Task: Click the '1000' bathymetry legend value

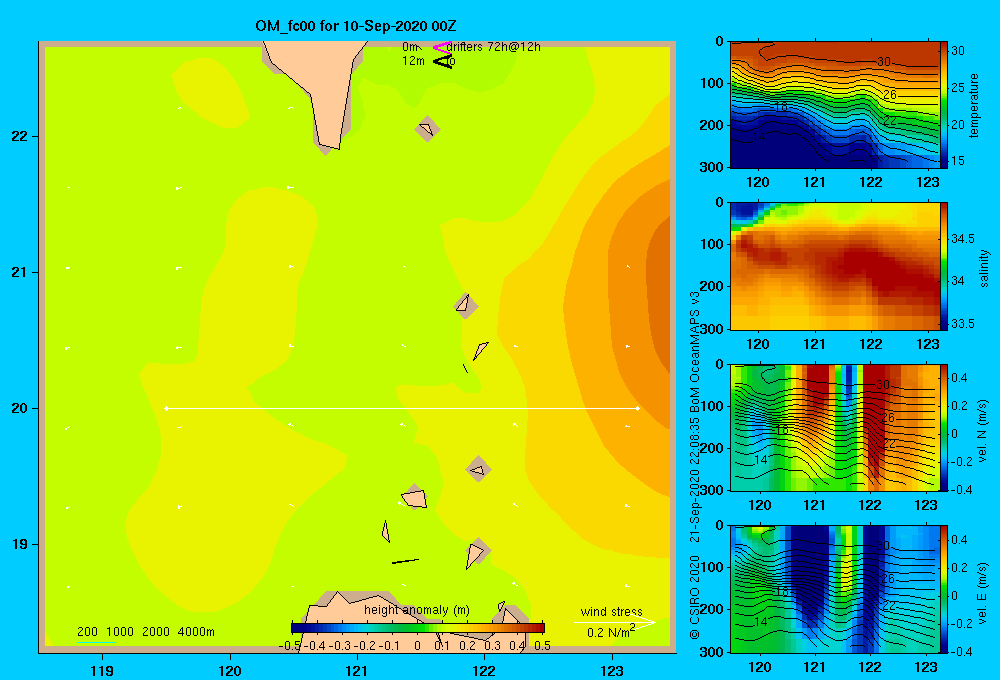Action: [120, 632]
